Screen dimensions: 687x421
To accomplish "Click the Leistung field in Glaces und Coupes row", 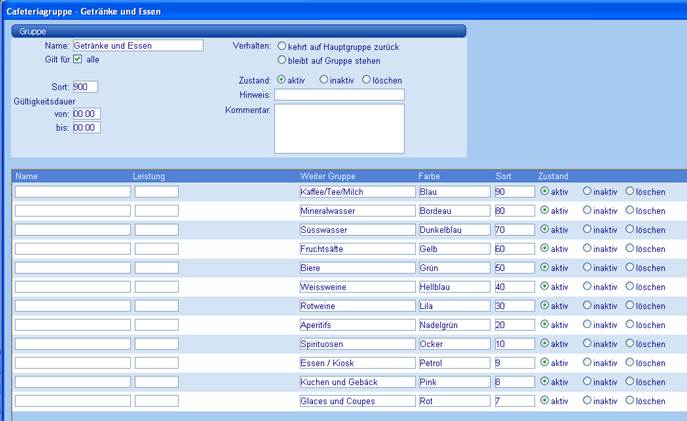I will 156,401.
